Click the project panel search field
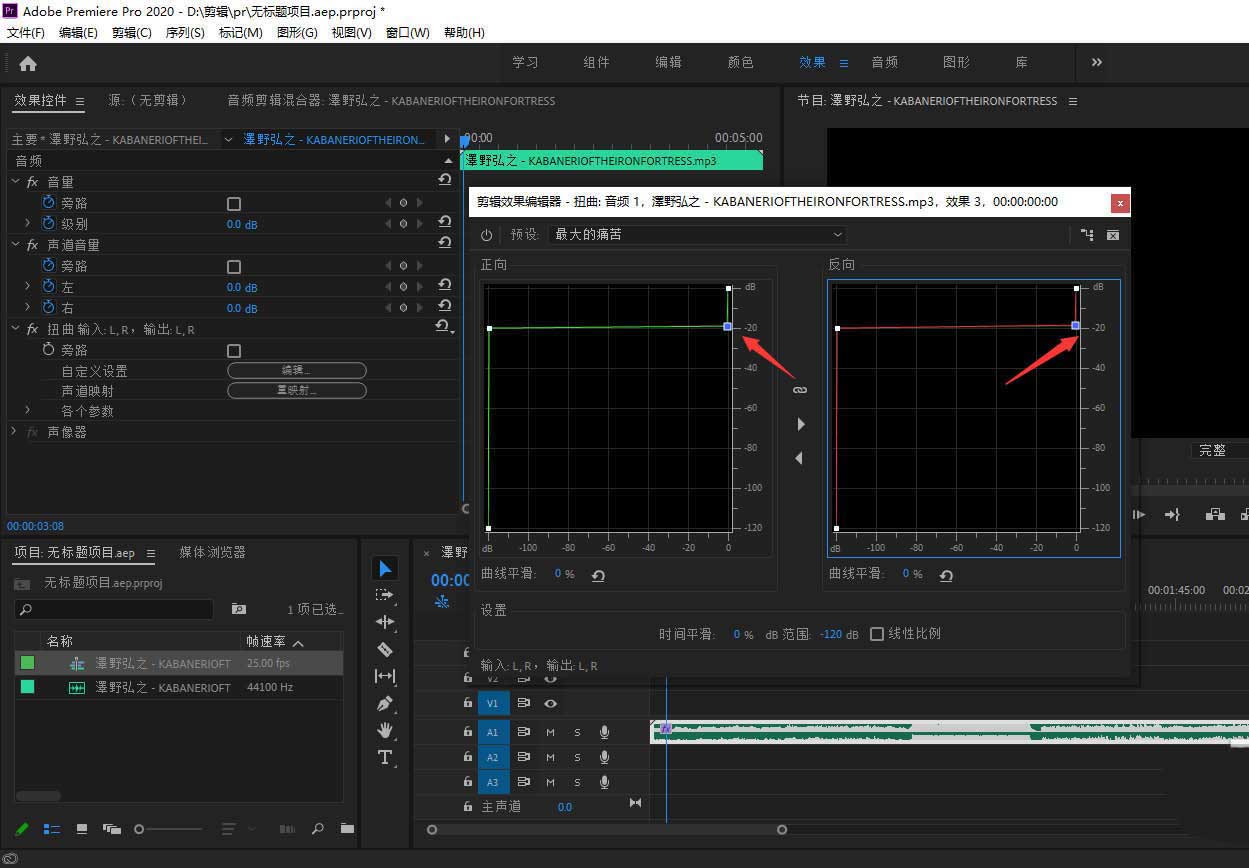Screen dimensions: 1249x868 coord(120,609)
